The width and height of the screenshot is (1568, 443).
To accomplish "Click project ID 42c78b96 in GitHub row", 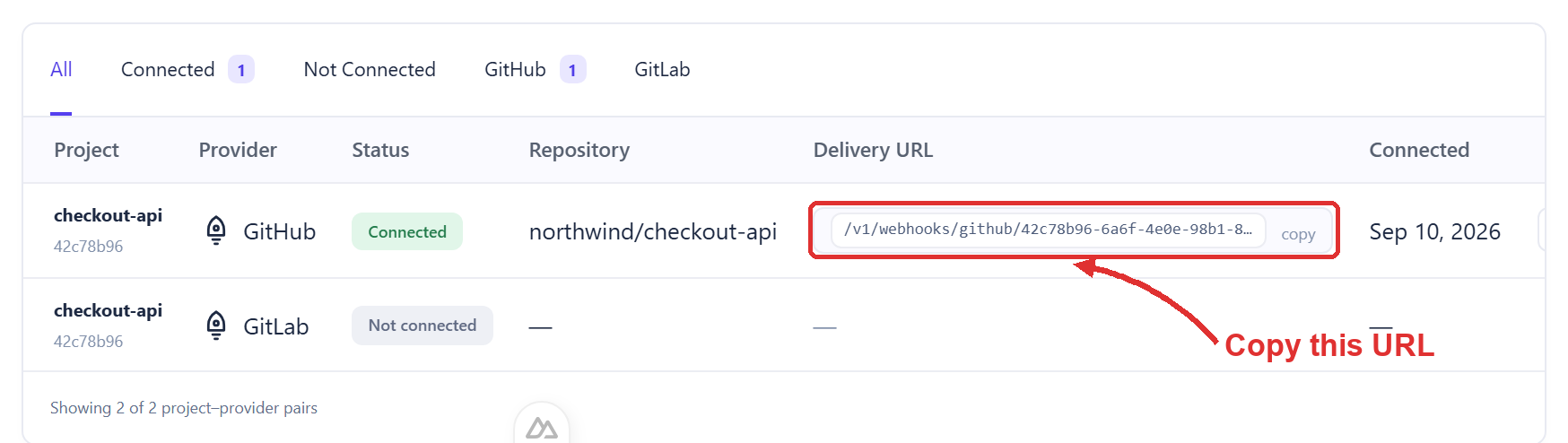I will (x=88, y=247).
